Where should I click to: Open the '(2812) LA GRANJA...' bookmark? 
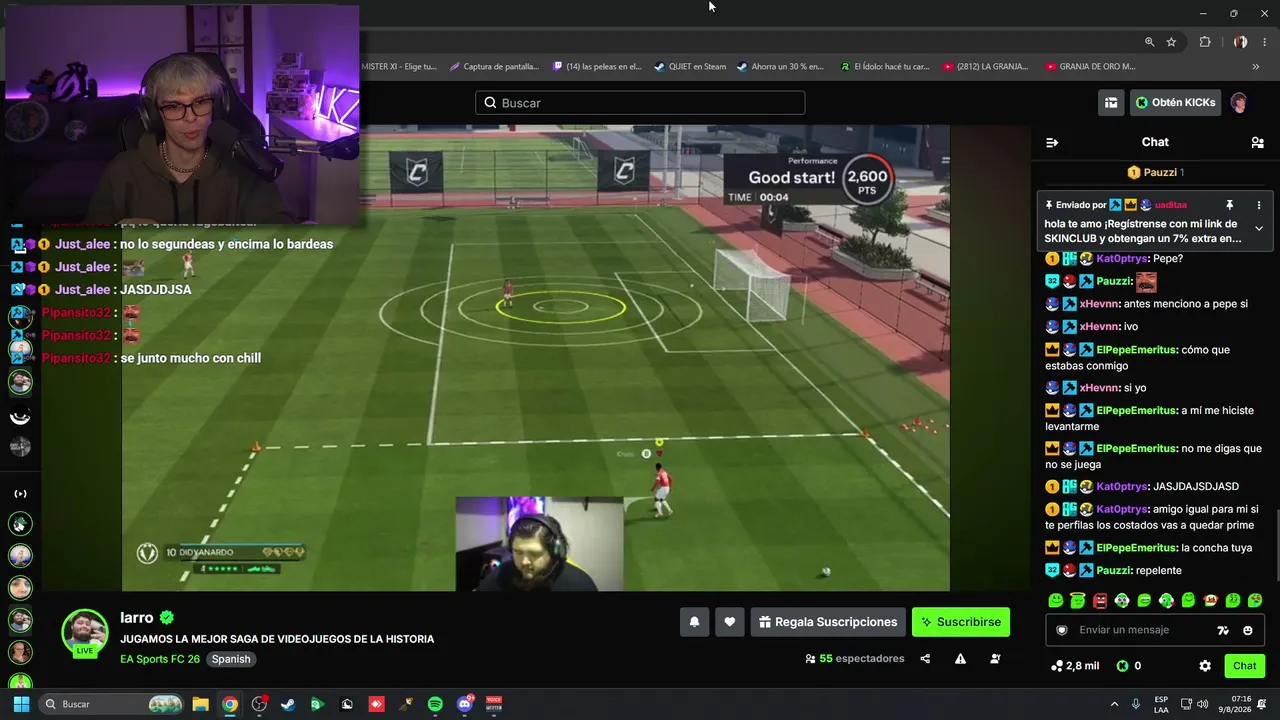(985, 67)
